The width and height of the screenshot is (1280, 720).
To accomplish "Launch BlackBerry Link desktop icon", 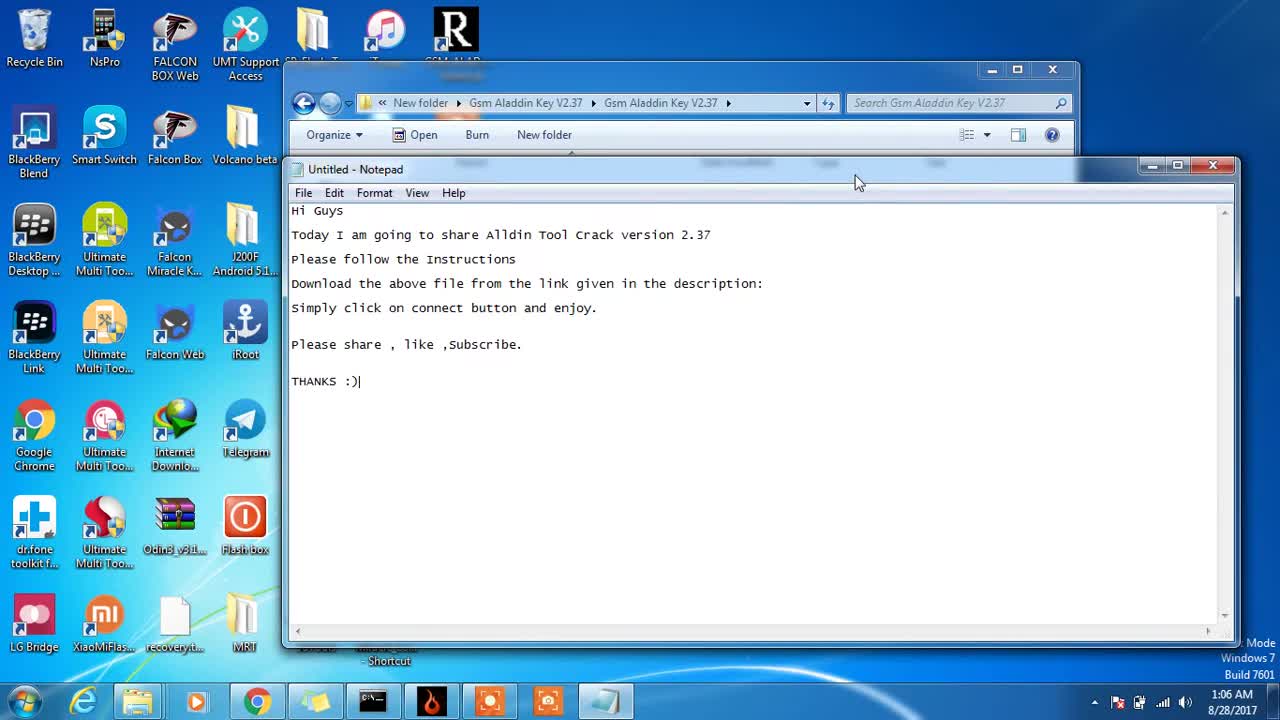I will (34, 338).
